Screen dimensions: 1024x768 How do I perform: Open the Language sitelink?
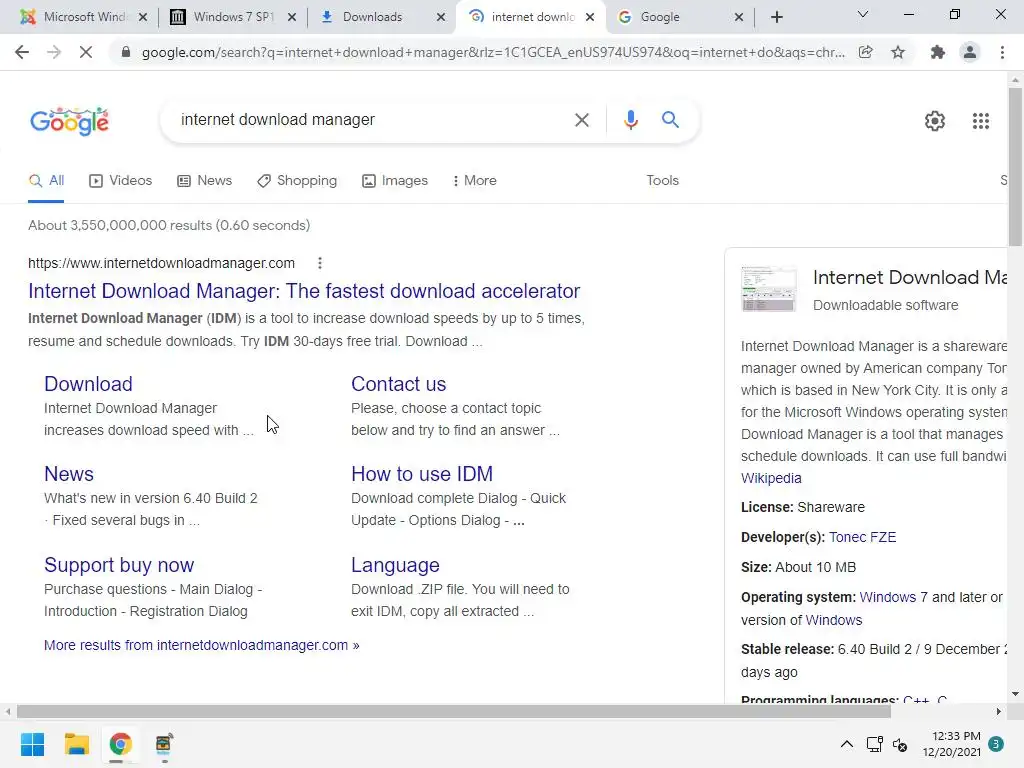395,565
